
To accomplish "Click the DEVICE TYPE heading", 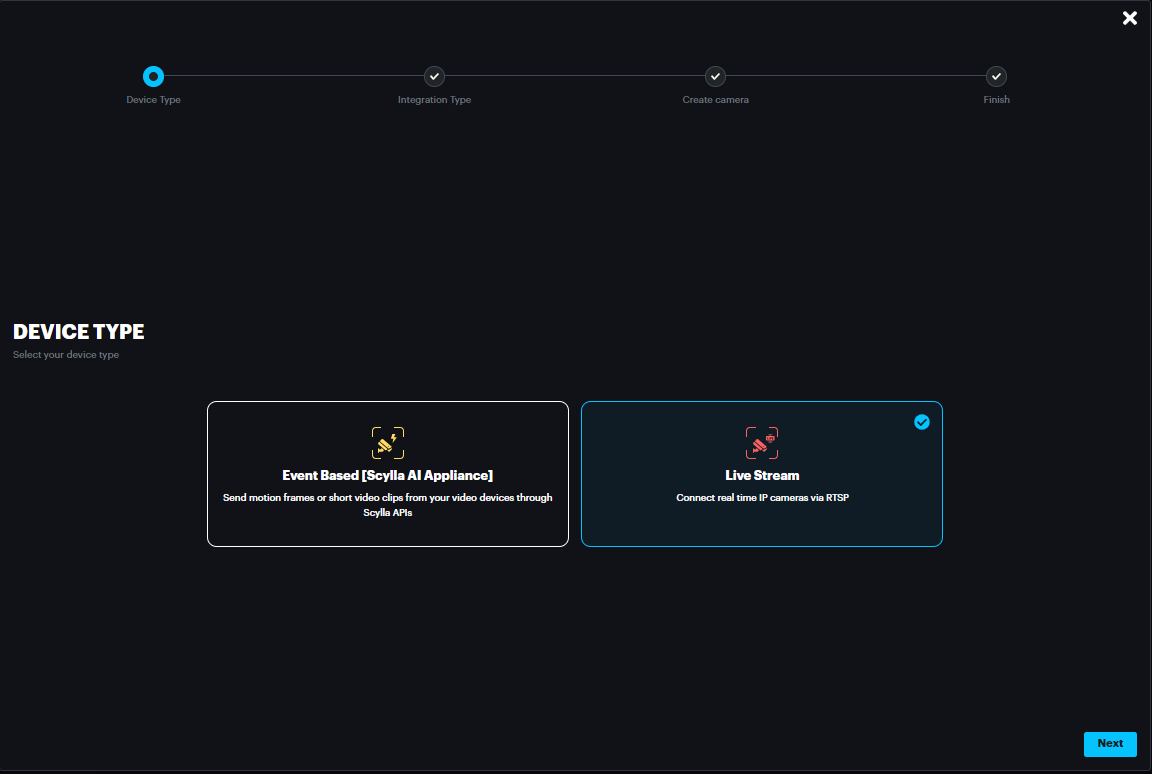I will coord(79,332).
